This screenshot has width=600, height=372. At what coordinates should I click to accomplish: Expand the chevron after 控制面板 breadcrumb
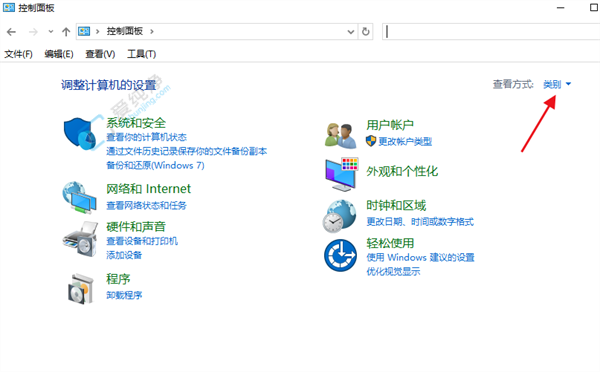pos(152,31)
